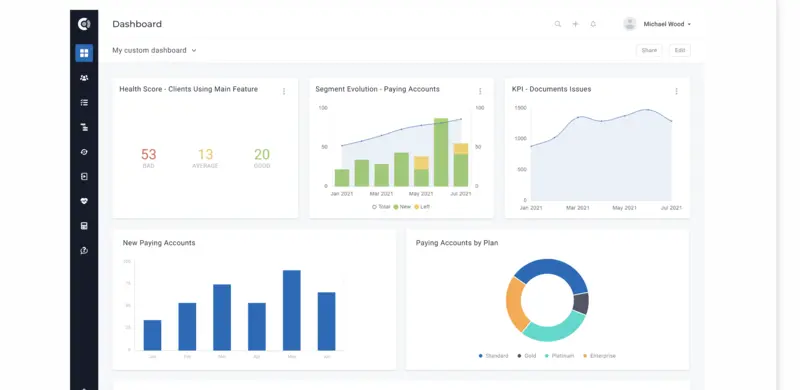The height and width of the screenshot is (390, 800).
Task: Click the 13 Average health score
Action: click(x=205, y=158)
